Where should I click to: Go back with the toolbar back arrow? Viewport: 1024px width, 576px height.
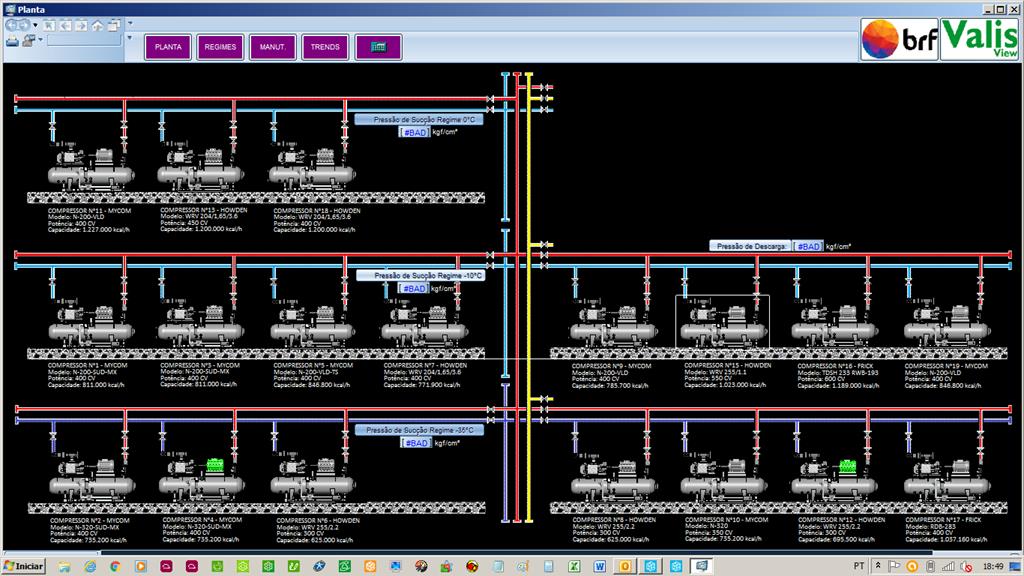12,25
